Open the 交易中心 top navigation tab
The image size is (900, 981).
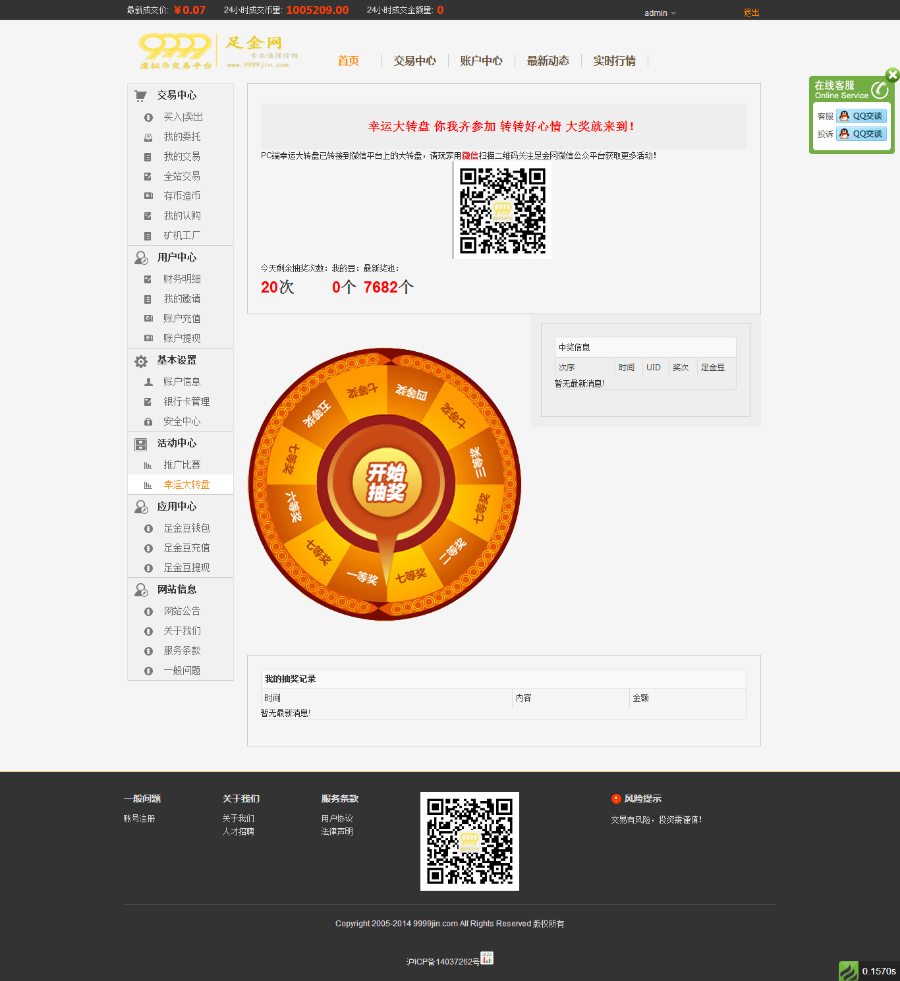click(x=415, y=61)
